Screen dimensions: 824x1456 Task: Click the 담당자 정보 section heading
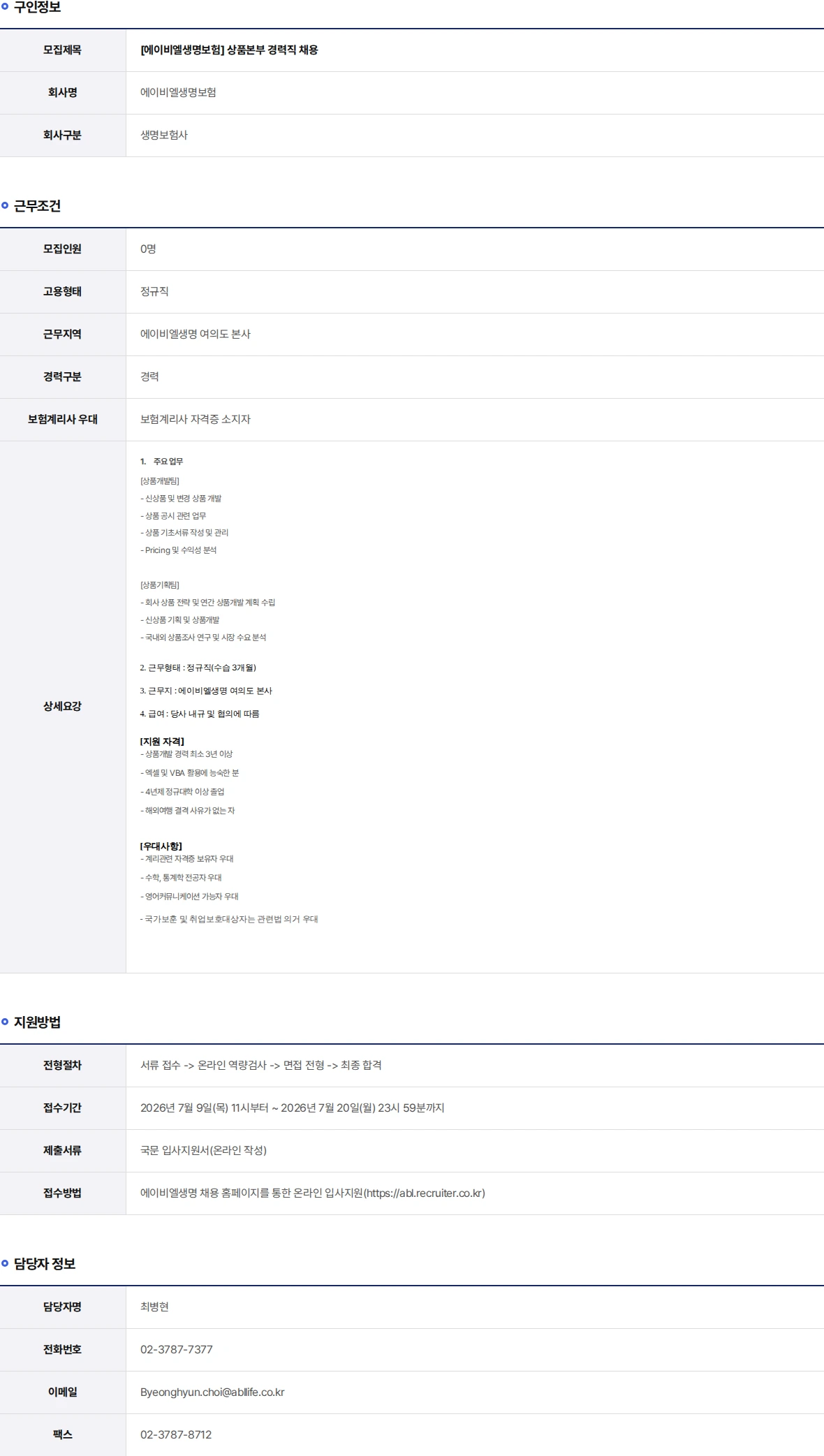click(x=45, y=1264)
